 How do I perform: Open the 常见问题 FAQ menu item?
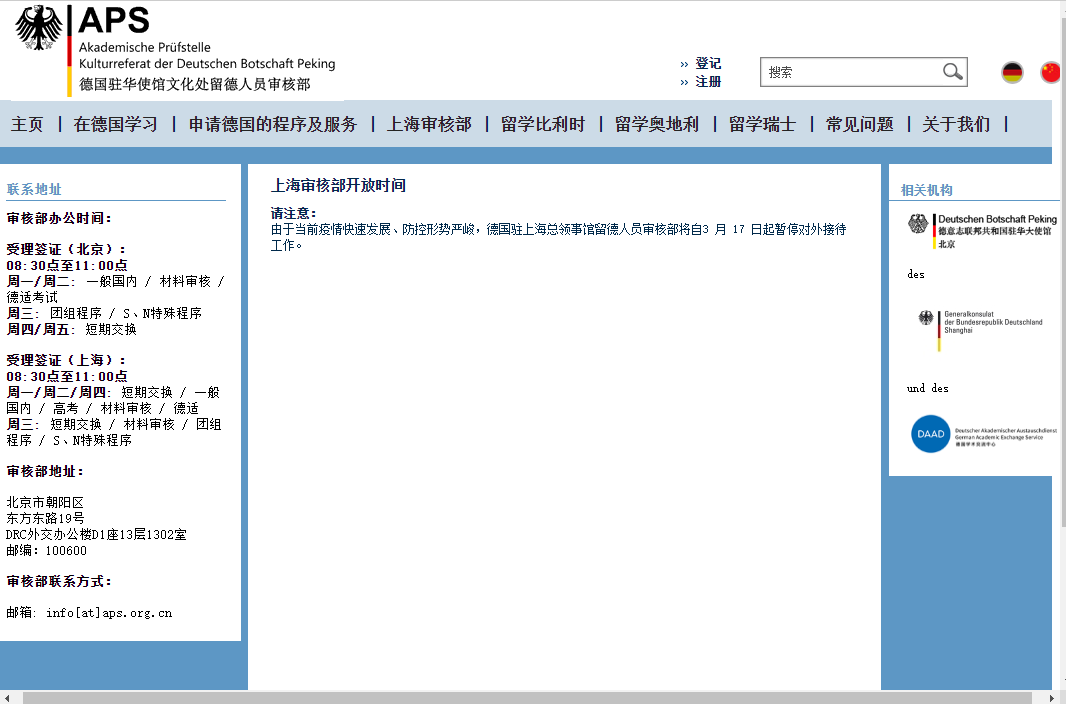[859, 124]
